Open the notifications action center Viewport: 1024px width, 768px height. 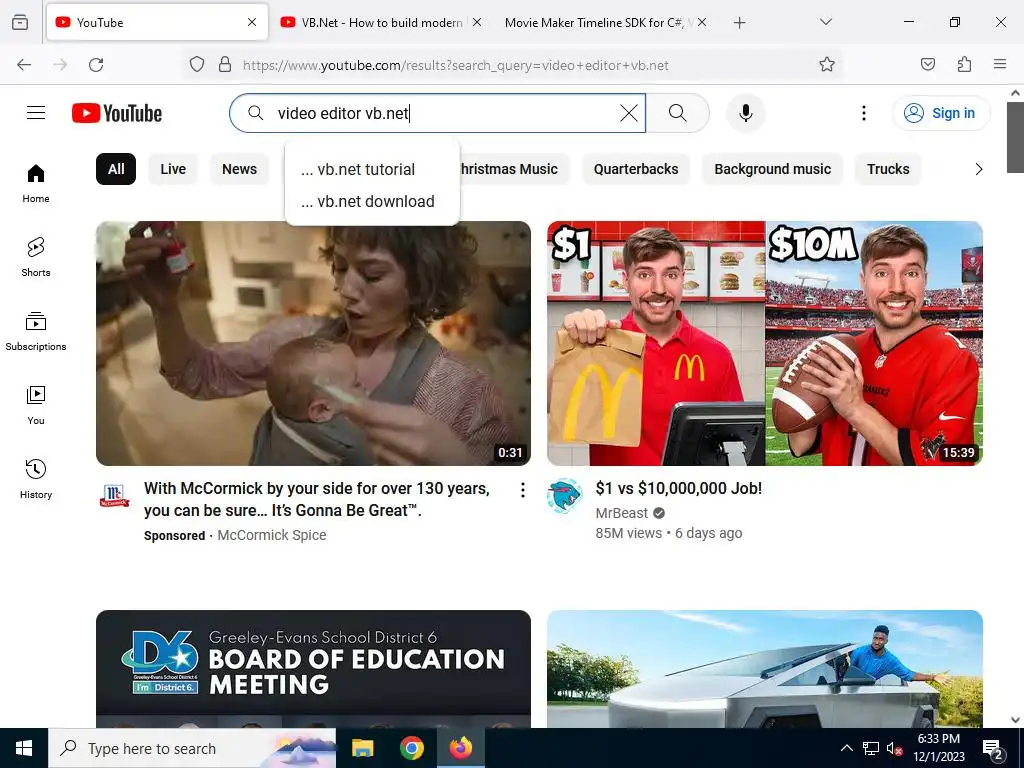coord(993,748)
